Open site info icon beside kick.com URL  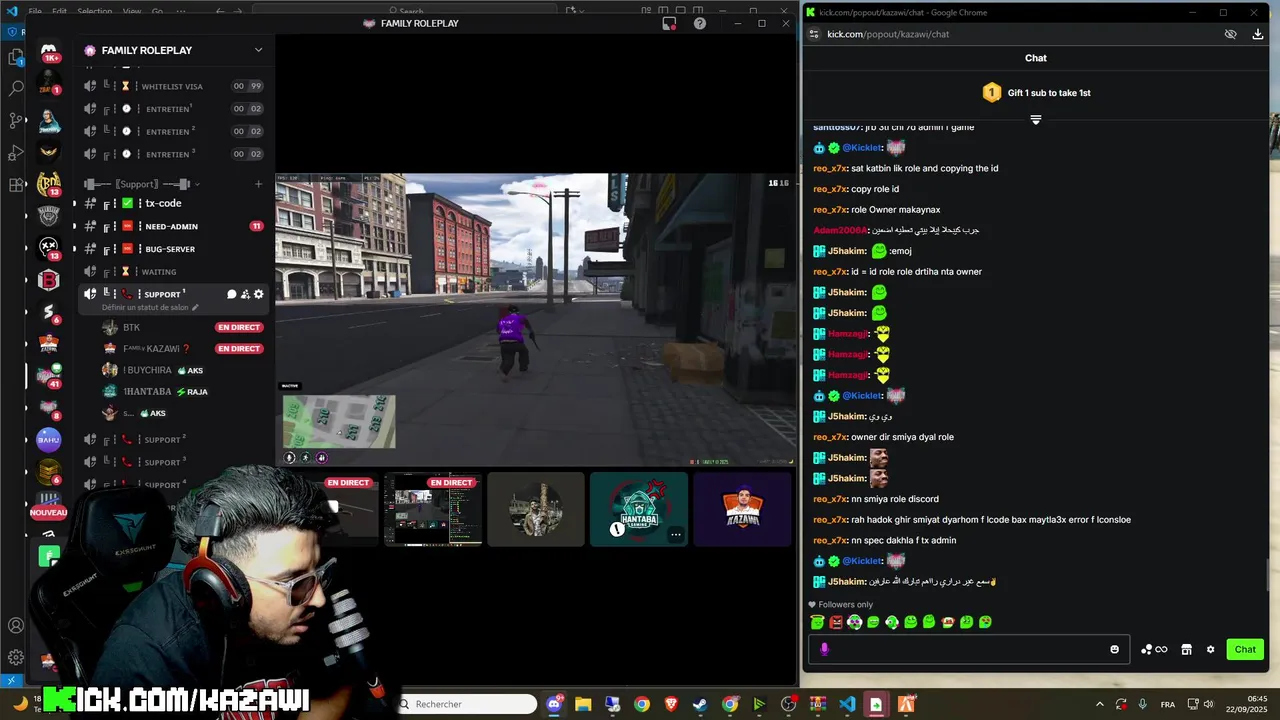pos(814,34)
